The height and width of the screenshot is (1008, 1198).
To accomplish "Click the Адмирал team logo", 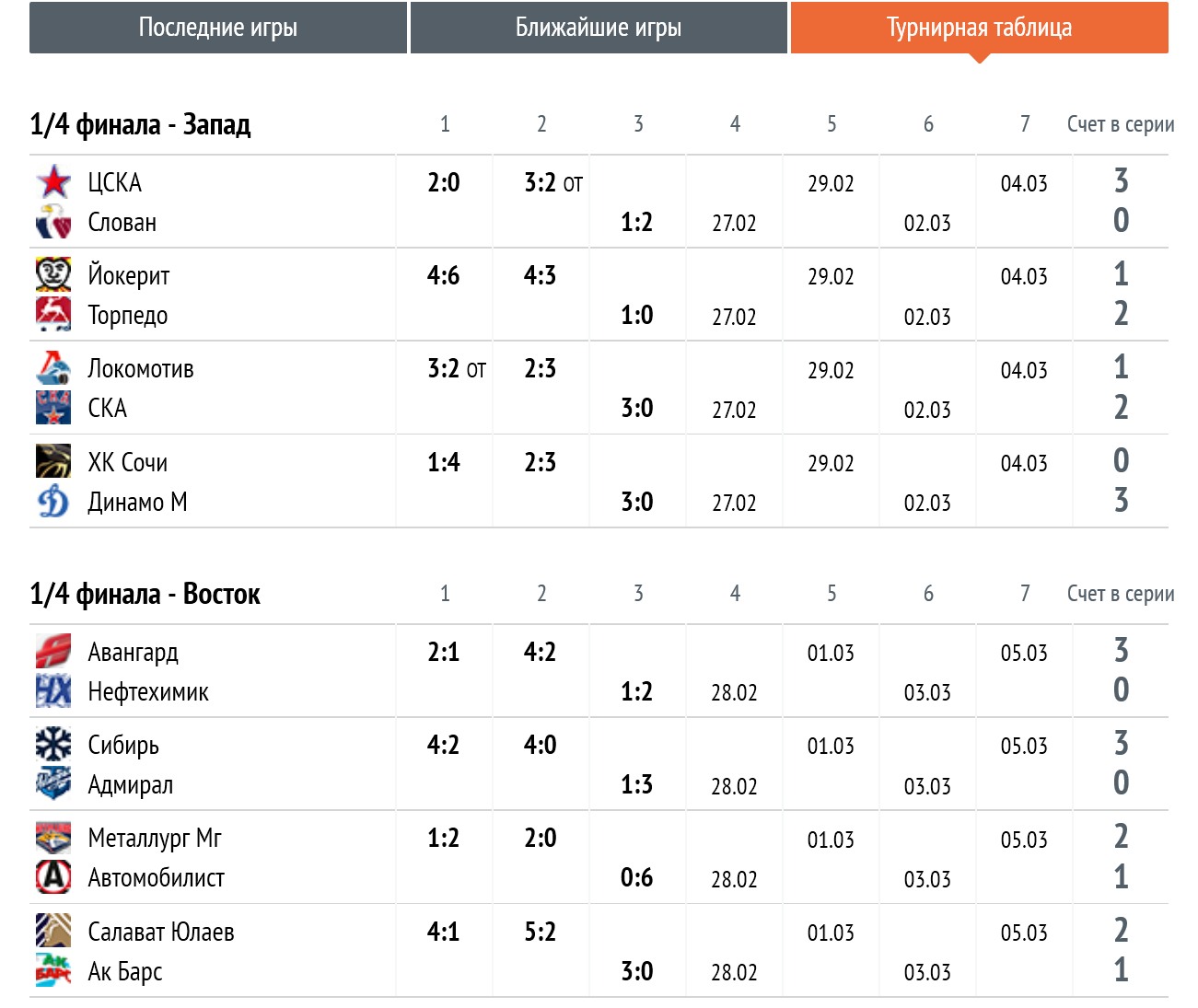I will pyautogui.click(x=53, y=784).
